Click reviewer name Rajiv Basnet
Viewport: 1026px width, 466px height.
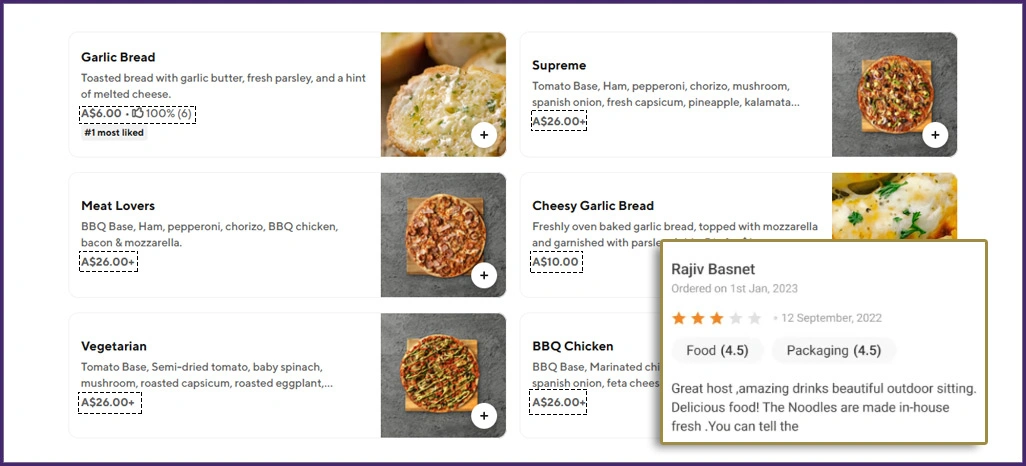[713, 270]
